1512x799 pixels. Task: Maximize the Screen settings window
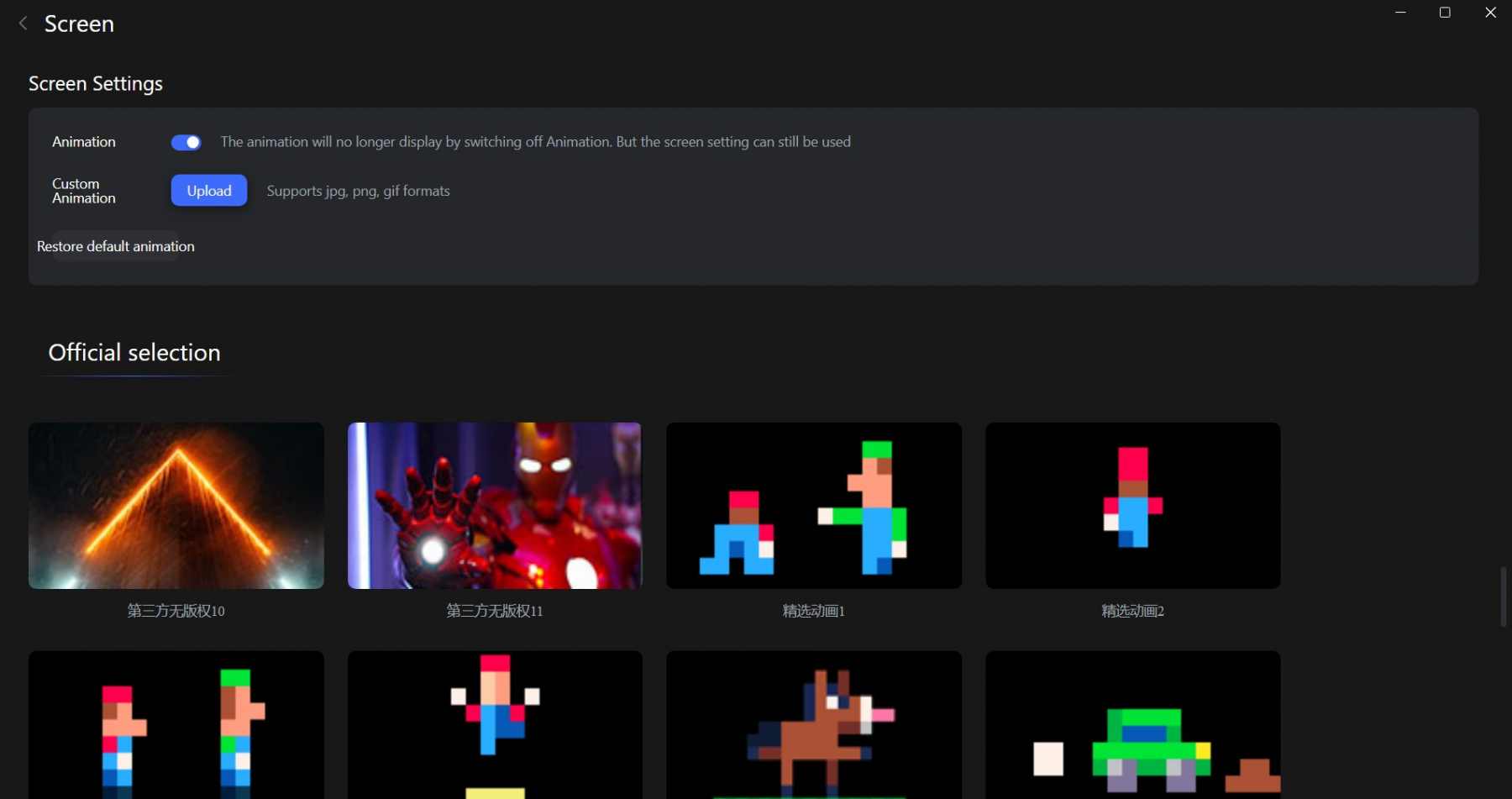1445,13
